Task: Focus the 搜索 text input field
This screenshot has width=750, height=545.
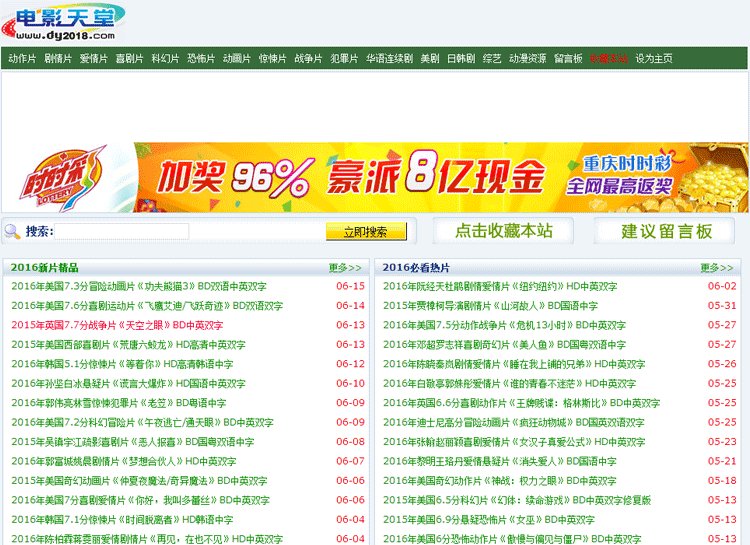Action: pos(122,232)
